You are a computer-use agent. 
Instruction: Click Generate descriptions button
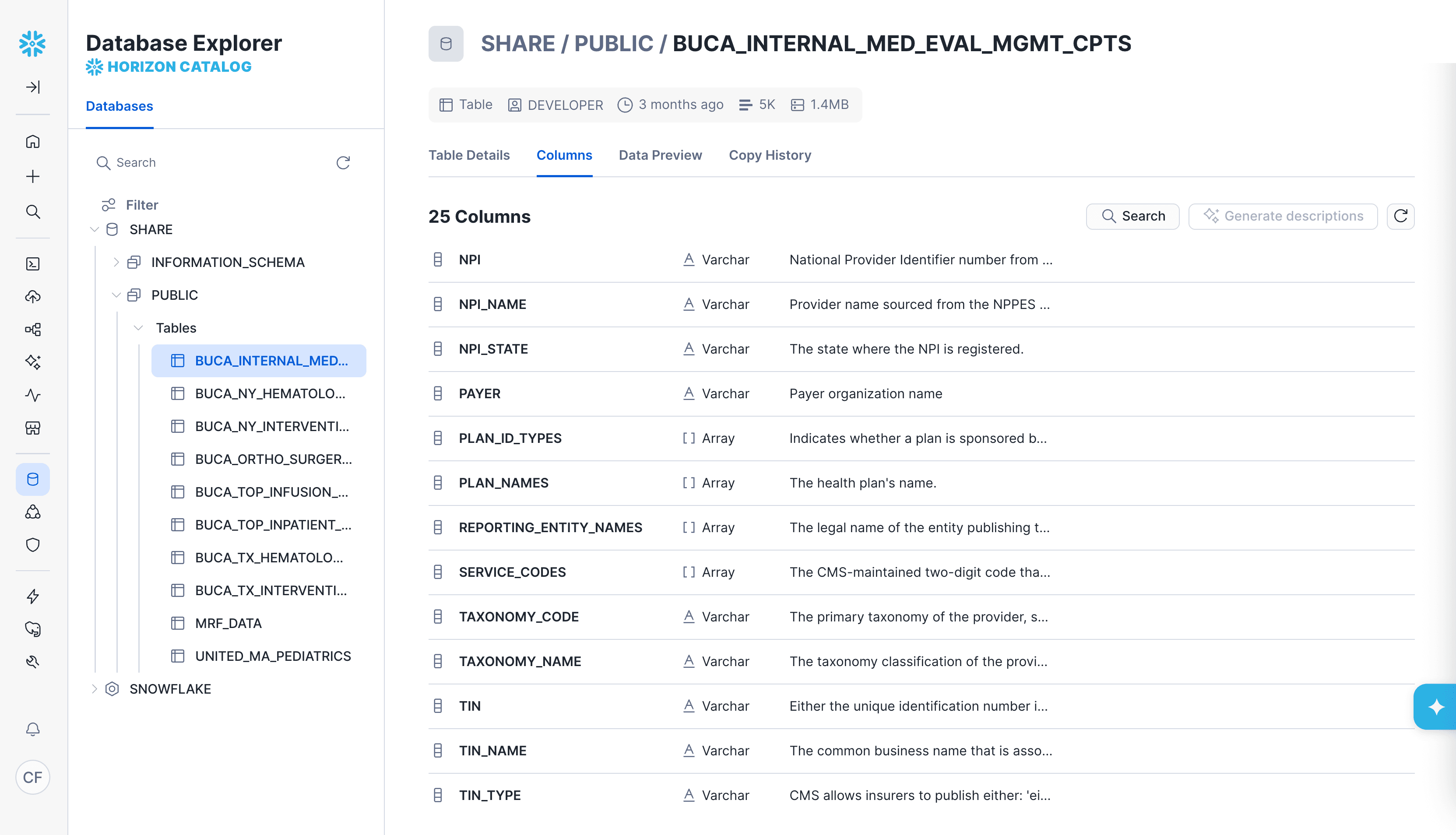point(1283,216)
